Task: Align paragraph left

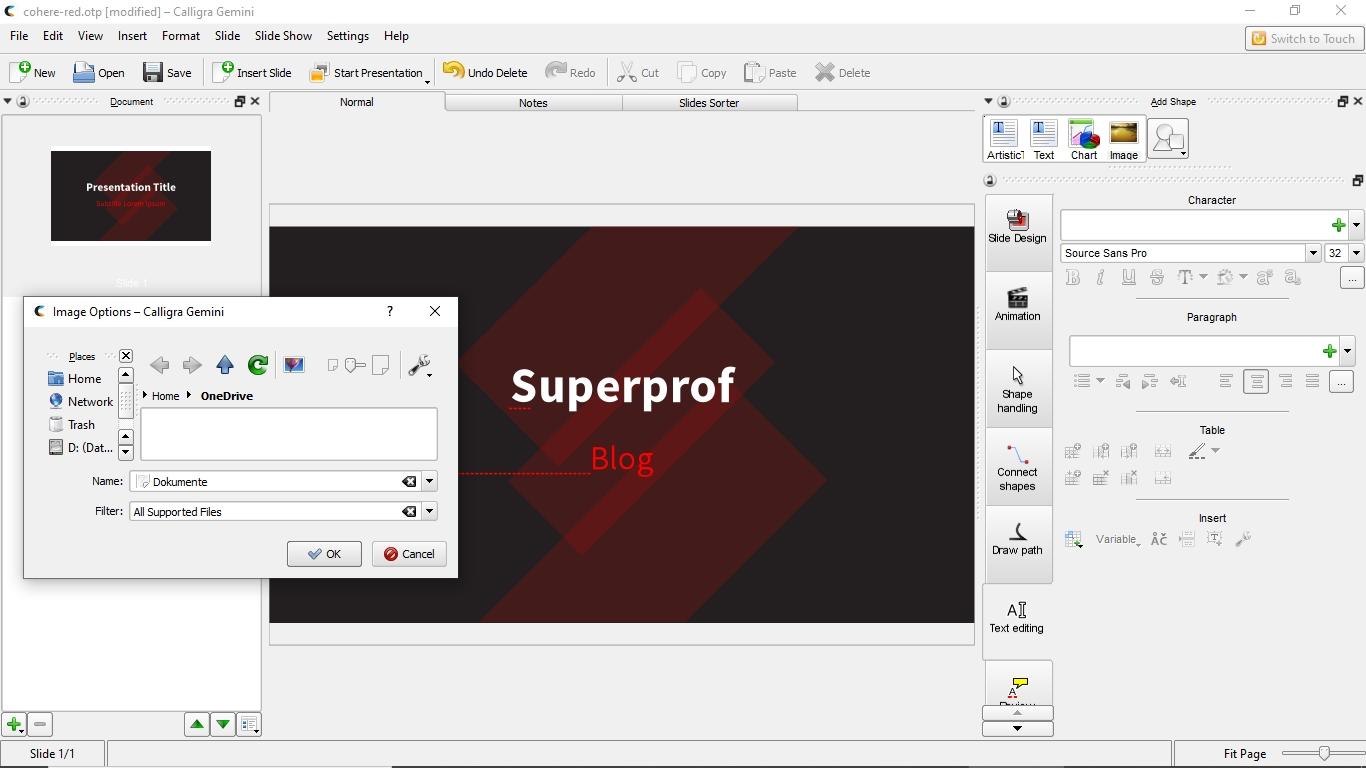Action: click(x=1226, y=382)
